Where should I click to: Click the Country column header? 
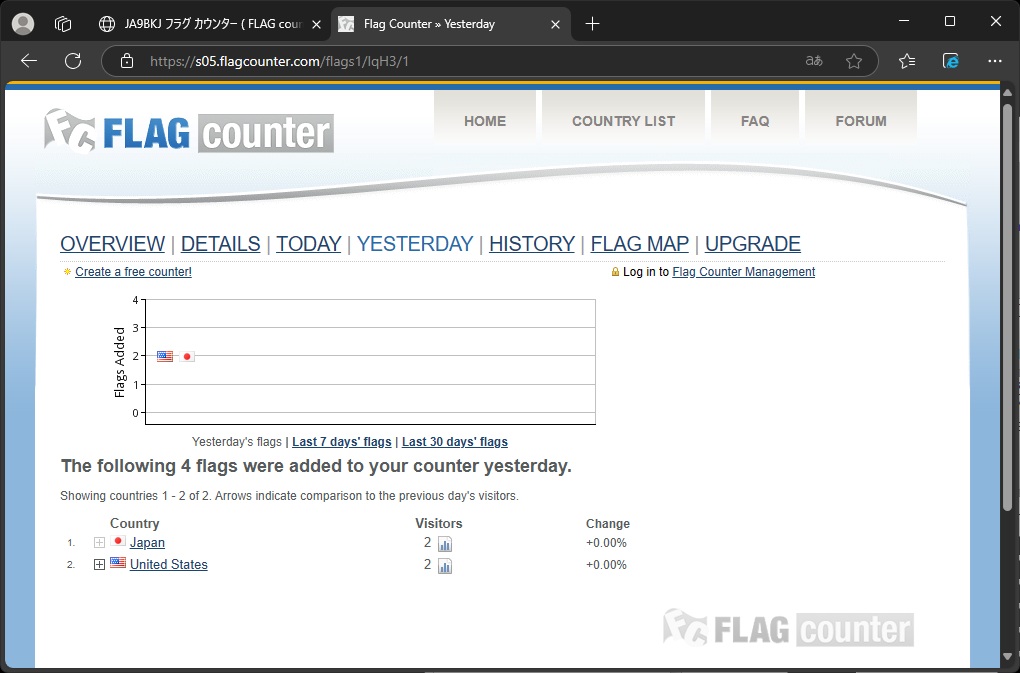point(135,523)
